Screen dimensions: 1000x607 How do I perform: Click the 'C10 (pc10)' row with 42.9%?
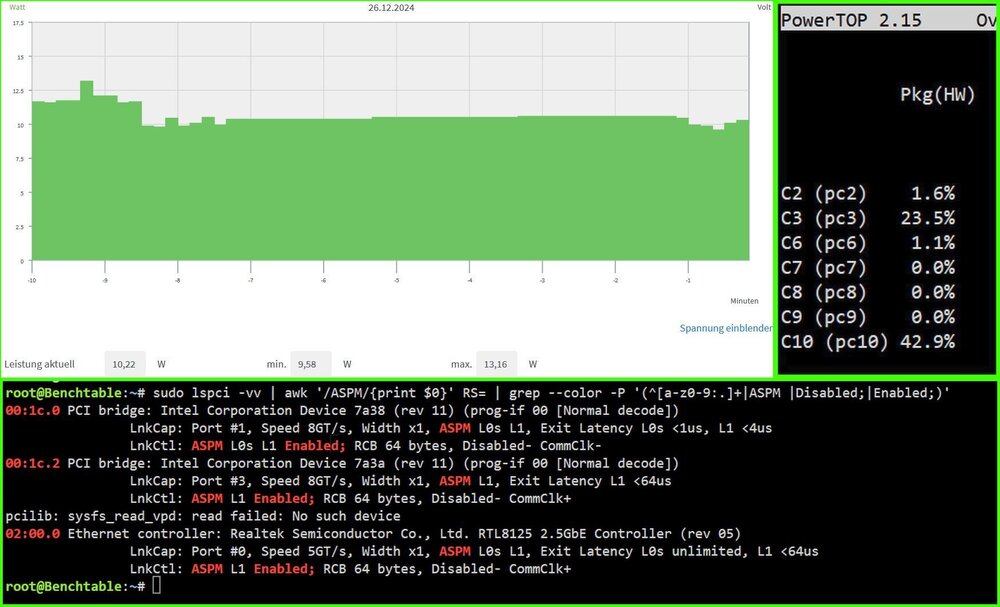[x=868, y=342]
